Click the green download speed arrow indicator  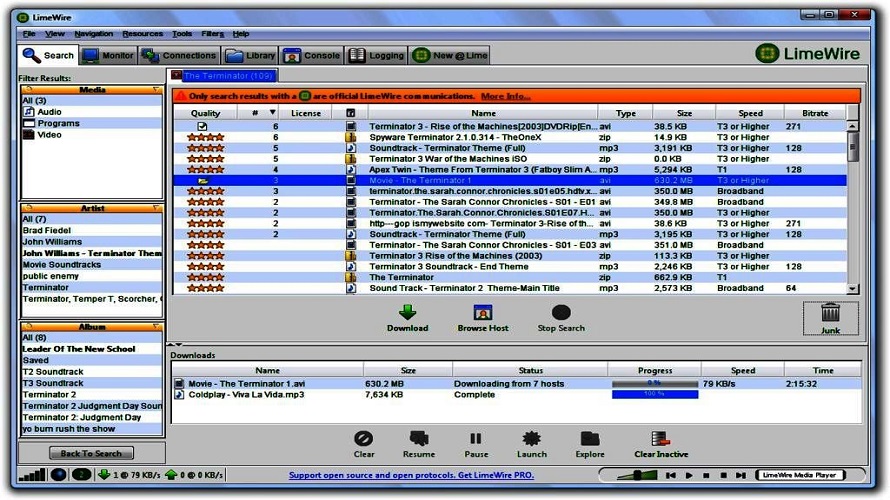point(104,474)
